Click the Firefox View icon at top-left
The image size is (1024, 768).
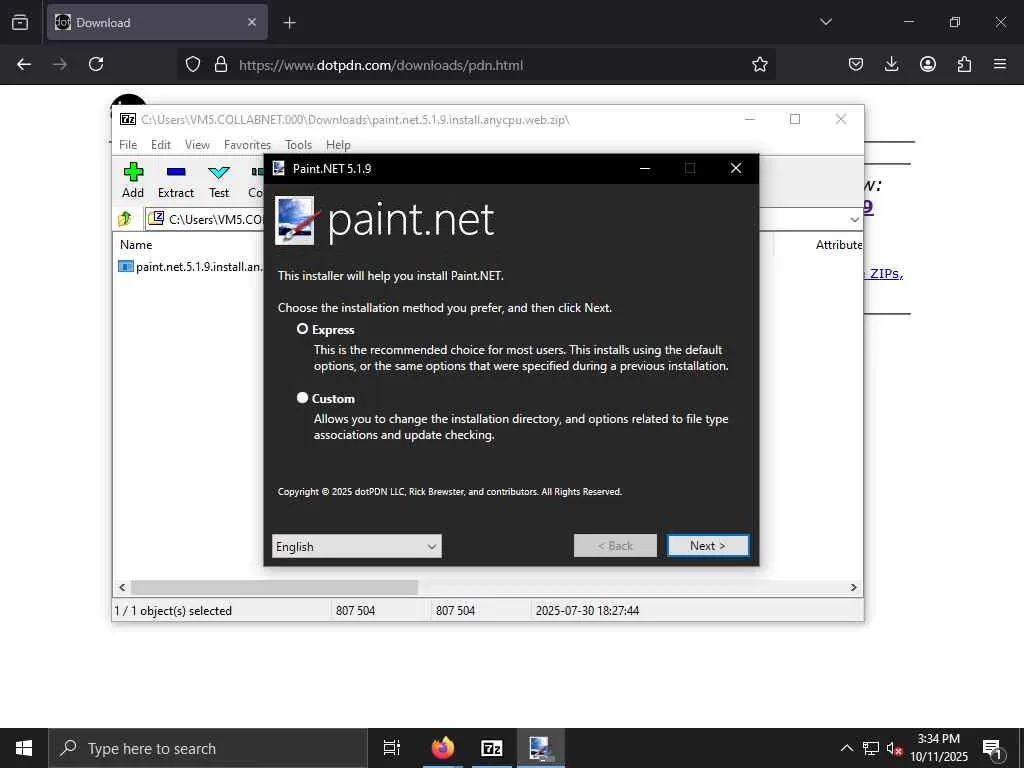click(x=20, y=22)
